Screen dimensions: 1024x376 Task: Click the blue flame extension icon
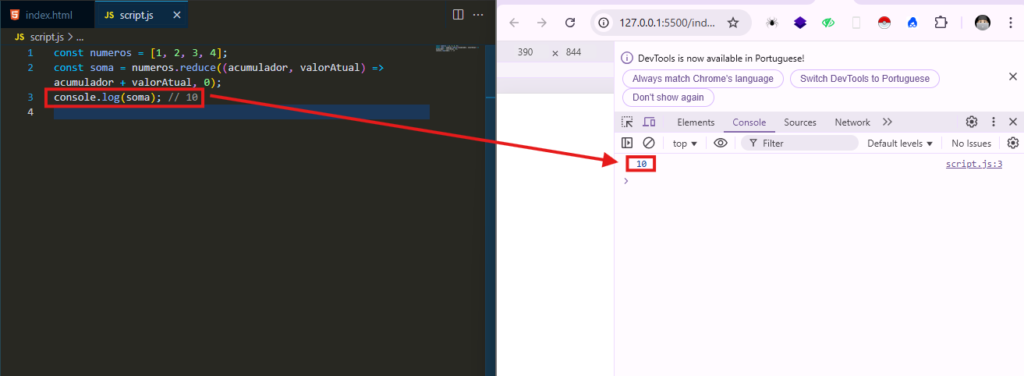[912, 23]
